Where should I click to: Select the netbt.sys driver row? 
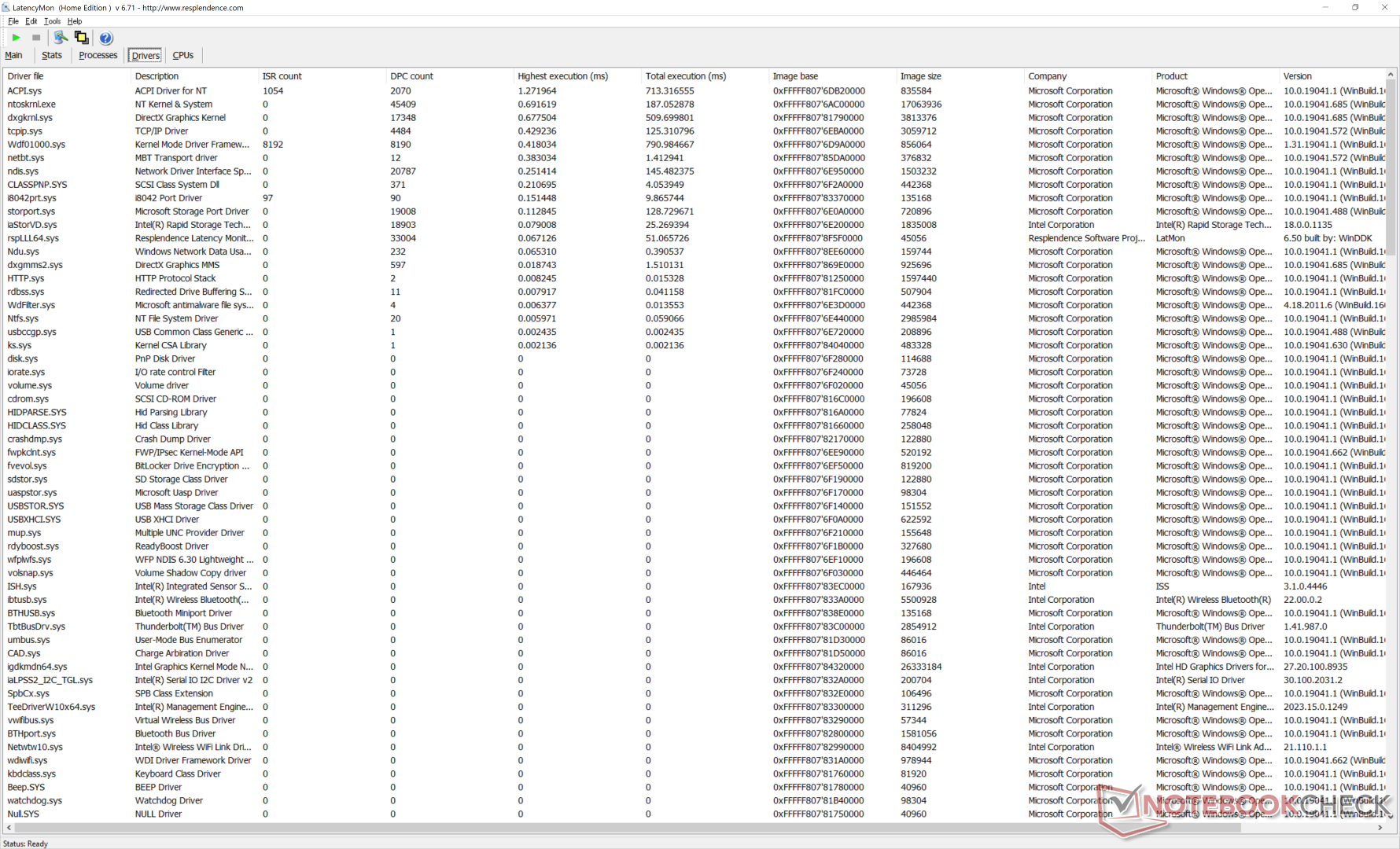(695, 158)
